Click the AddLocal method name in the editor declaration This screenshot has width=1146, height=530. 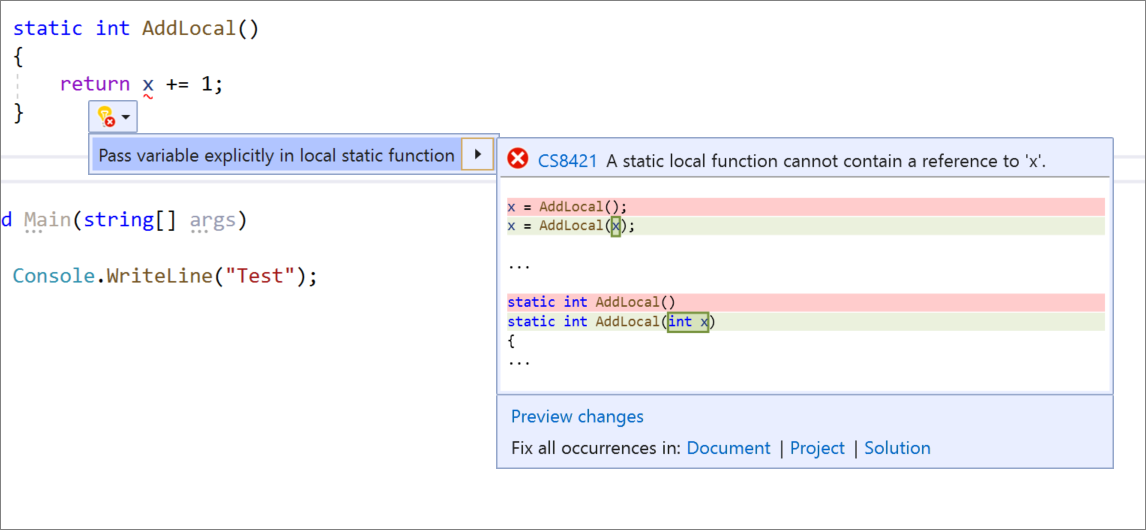point(188,28)
